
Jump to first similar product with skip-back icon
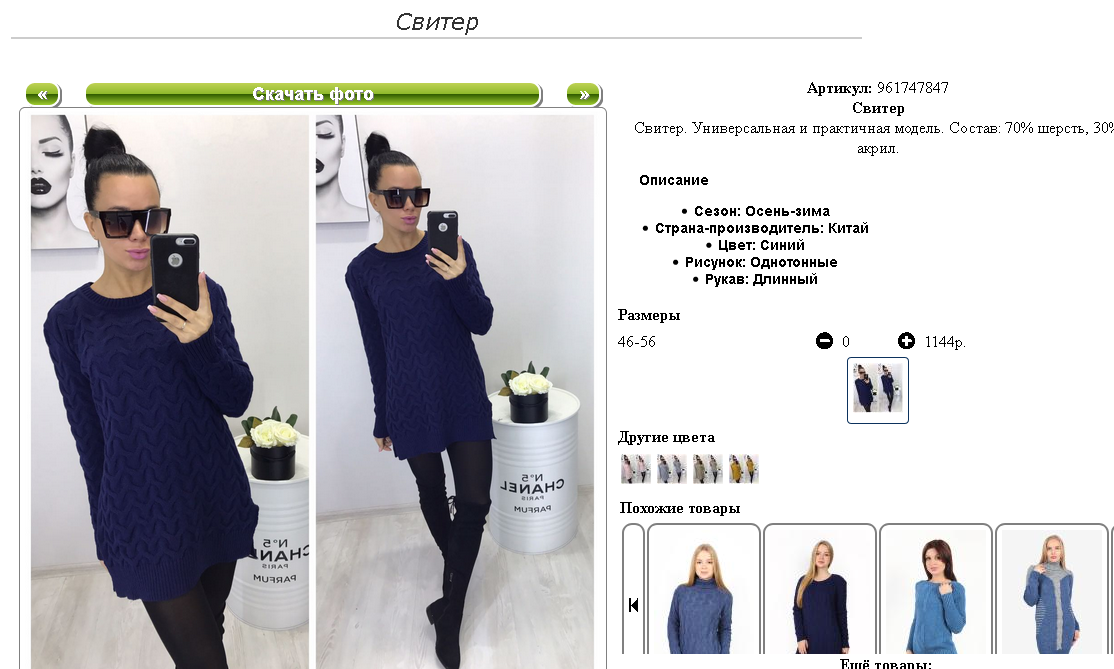[634, 605]
